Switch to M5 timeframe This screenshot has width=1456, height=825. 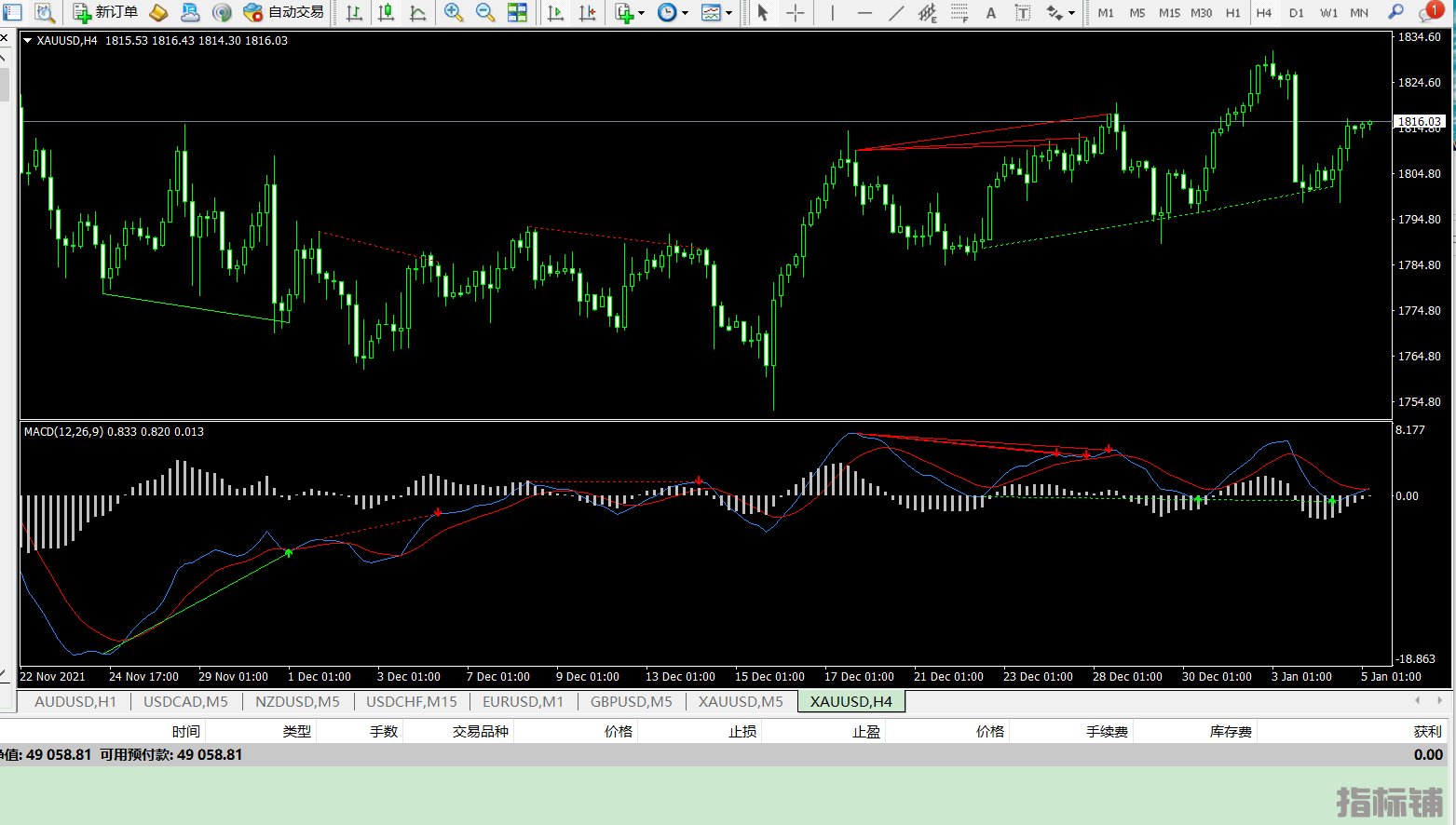tap(1137, 12)
